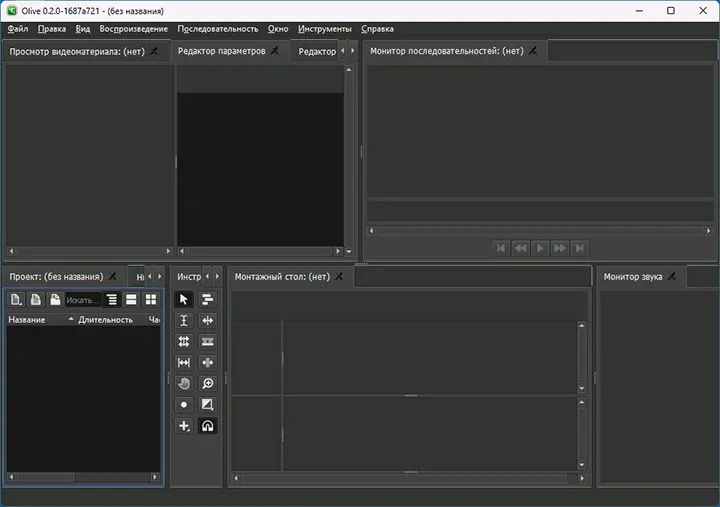Close the Монитор последовательностей tab

coord(533,51)
